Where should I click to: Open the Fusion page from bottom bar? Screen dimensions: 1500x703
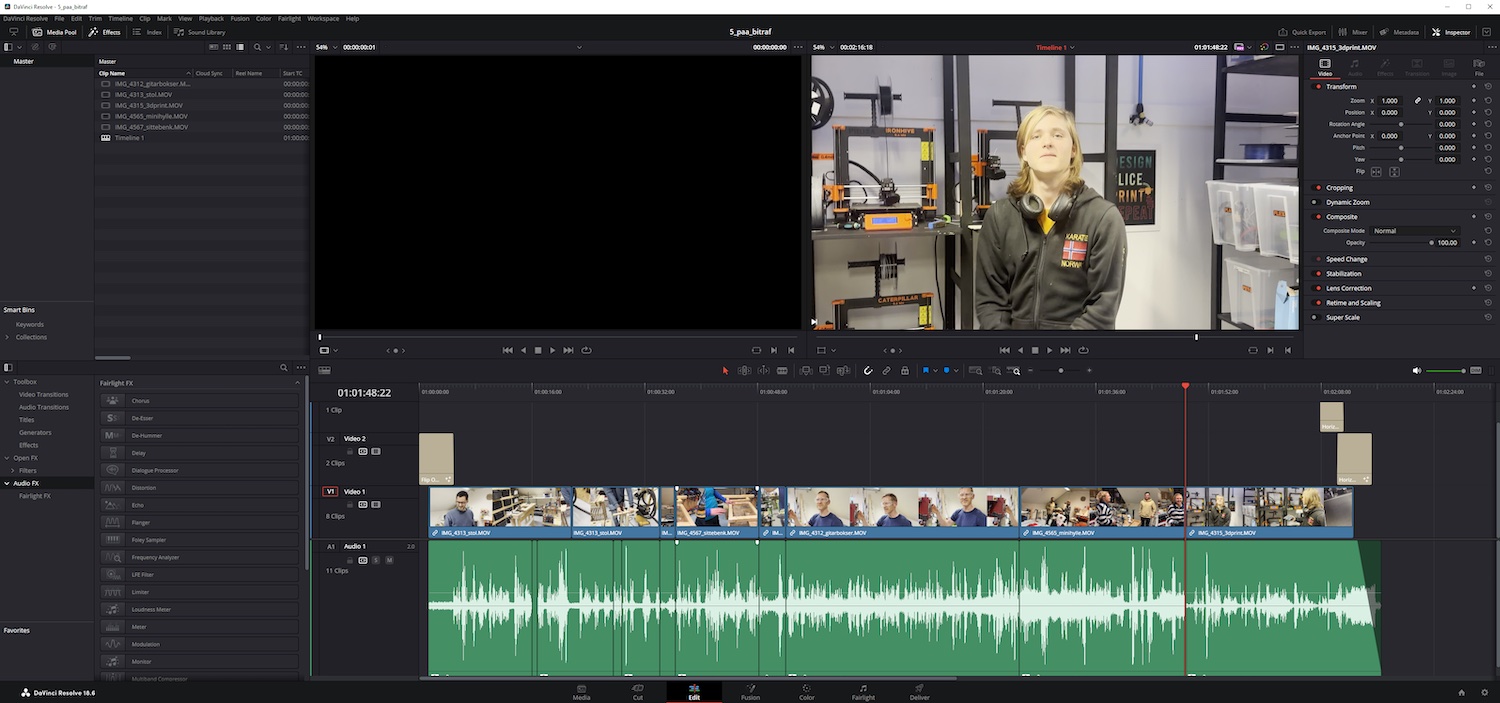(x=750, y=693)
